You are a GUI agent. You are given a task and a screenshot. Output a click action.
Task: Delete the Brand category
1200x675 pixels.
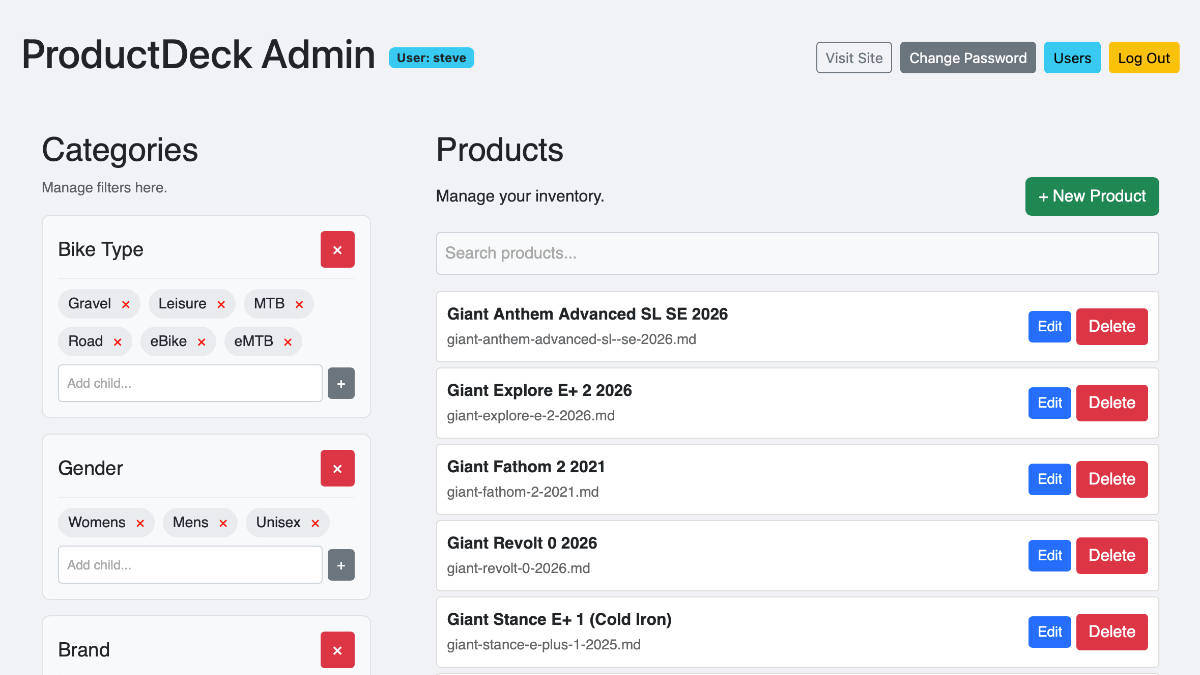[337, 650]
